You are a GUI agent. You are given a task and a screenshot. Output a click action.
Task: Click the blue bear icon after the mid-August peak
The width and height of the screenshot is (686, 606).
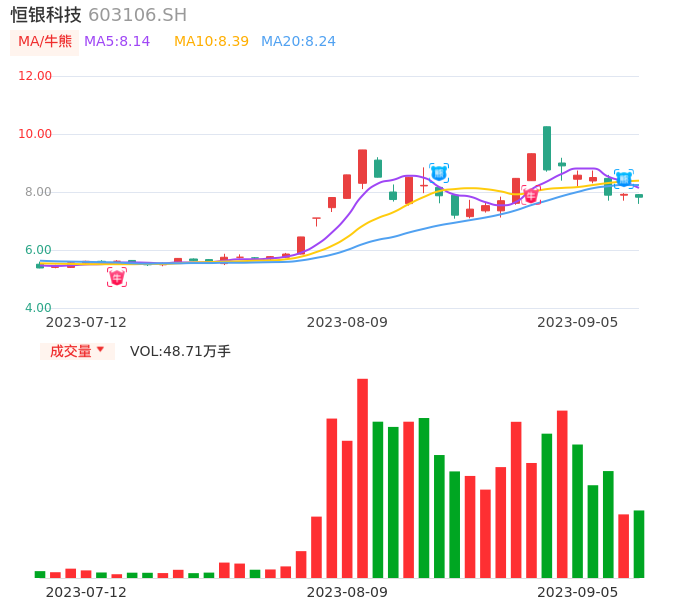pos(439,173)
